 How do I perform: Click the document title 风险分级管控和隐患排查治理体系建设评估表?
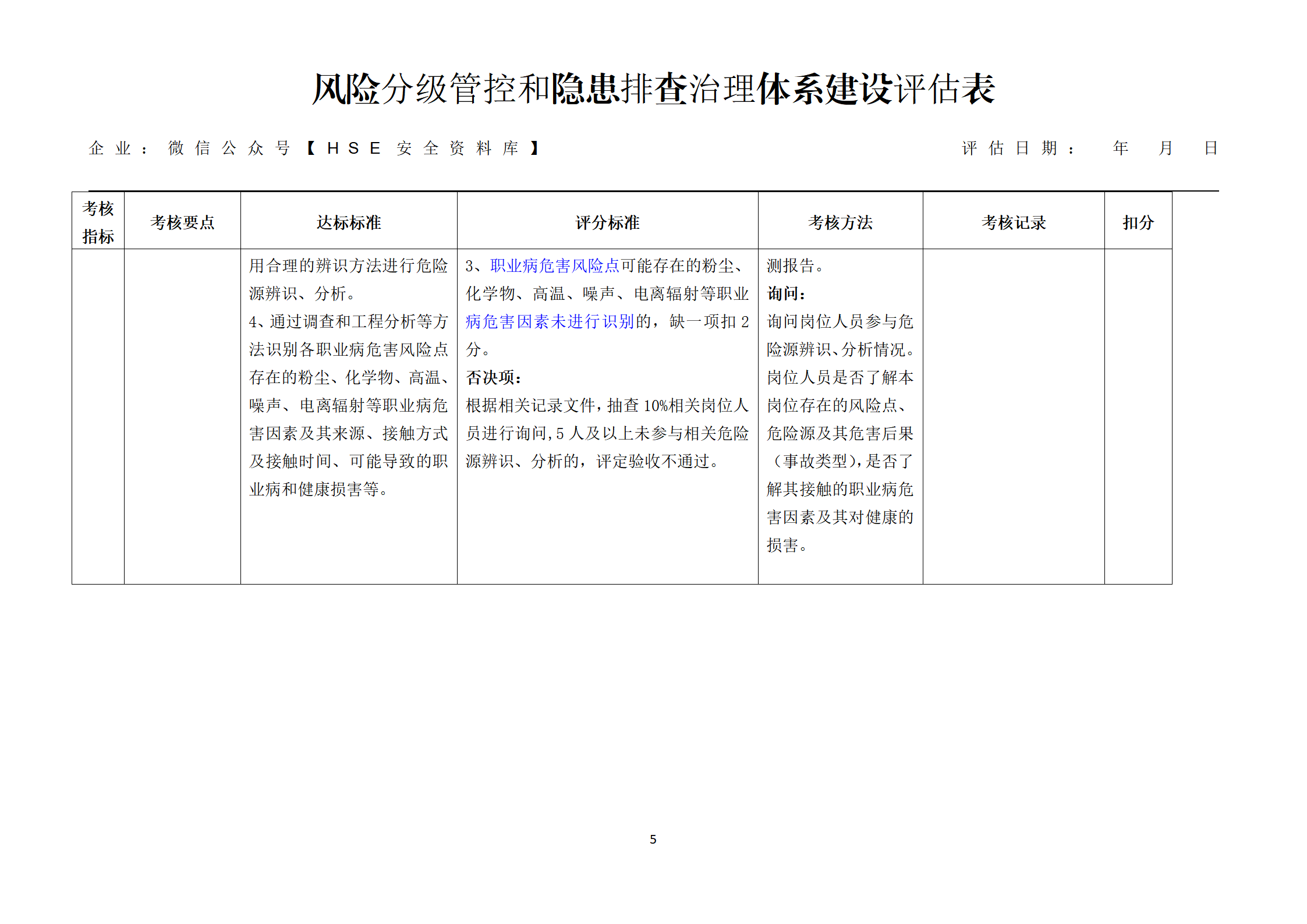(x=653, y=90)
